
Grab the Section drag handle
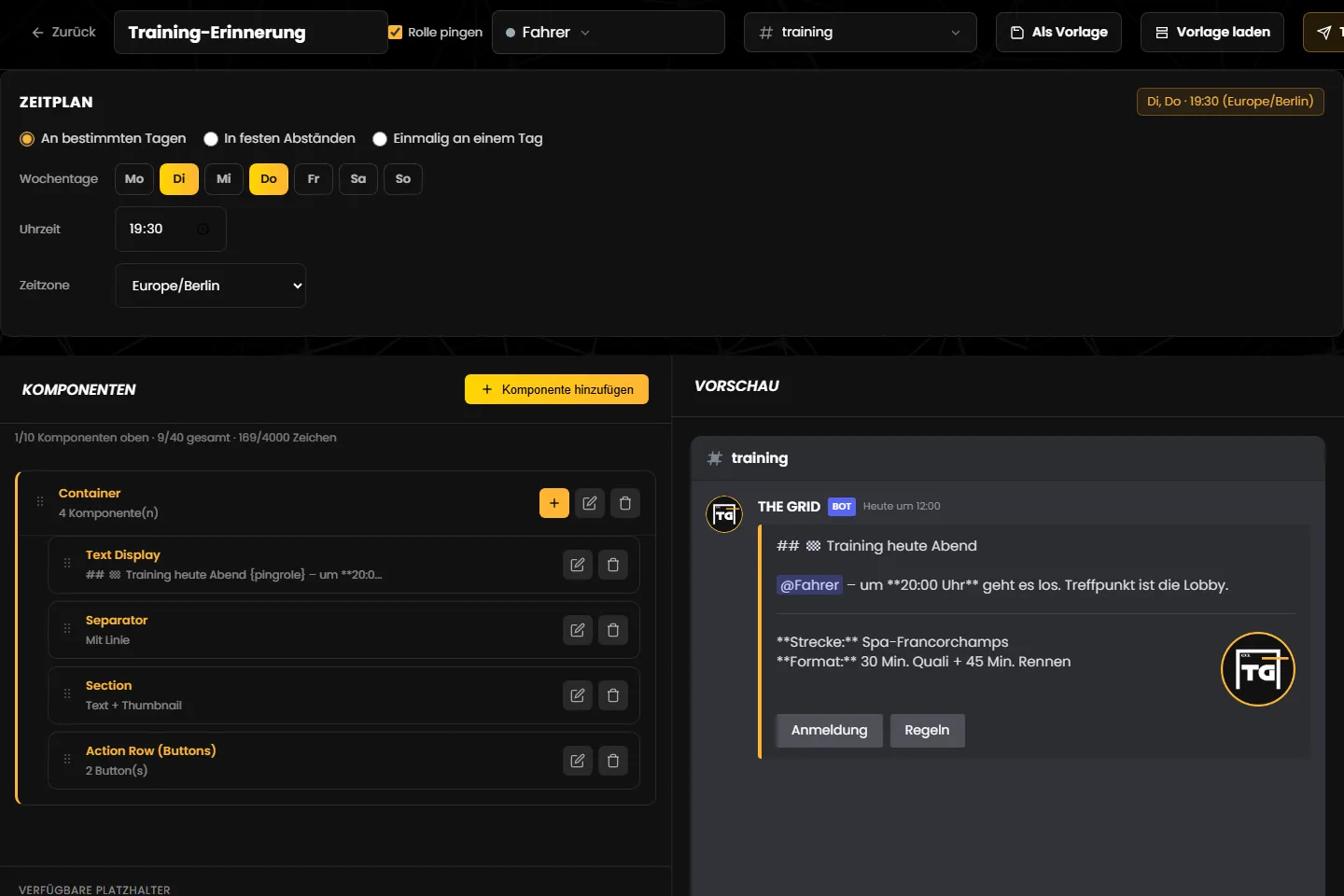pyautogui.click(x=67, y=694)
